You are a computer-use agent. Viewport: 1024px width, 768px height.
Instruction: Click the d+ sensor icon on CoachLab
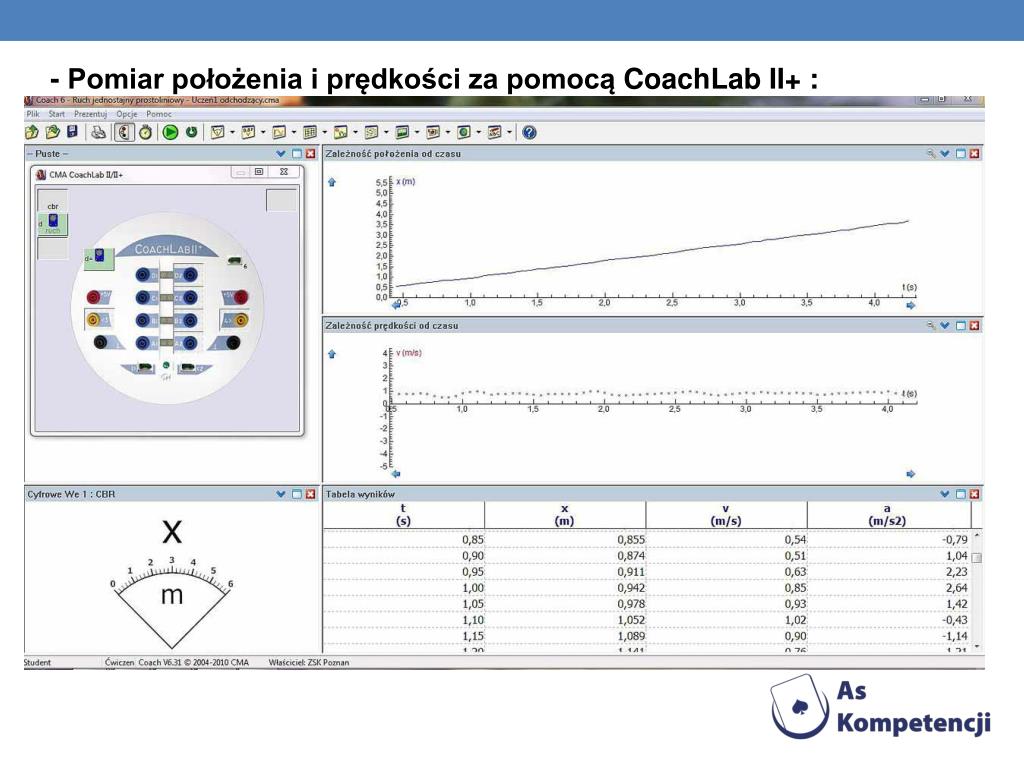click(99, 259)
